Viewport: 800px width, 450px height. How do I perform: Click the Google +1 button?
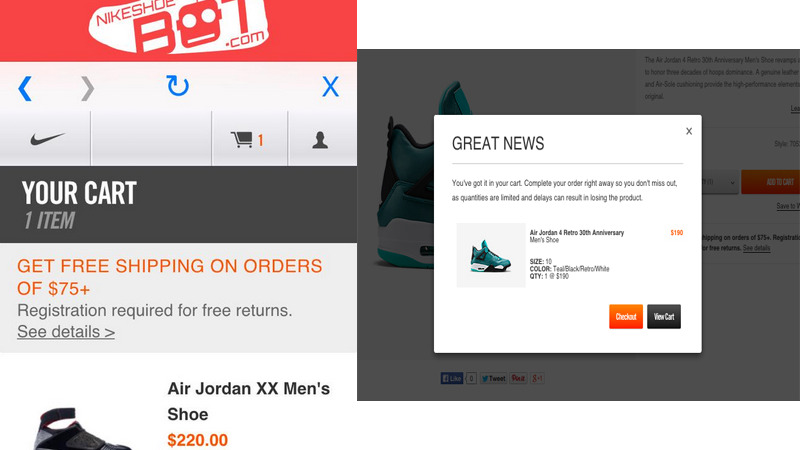click(x=537, y=378)
